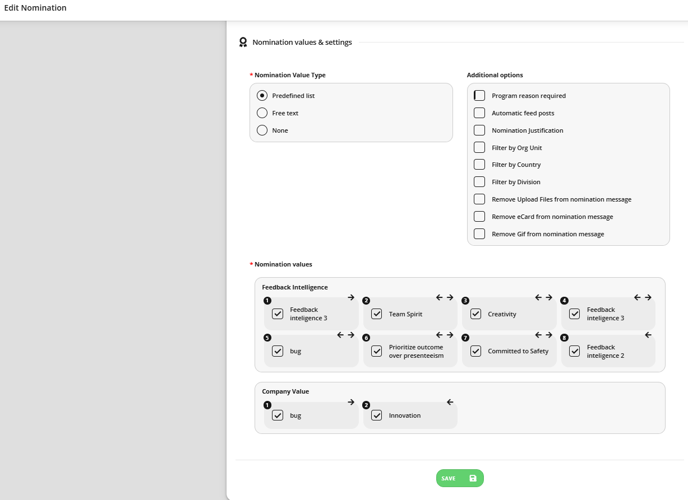Move Prioritize outcome over presenteeism left
This screenshot has height=500, width=688.
[x=439, y=335]
